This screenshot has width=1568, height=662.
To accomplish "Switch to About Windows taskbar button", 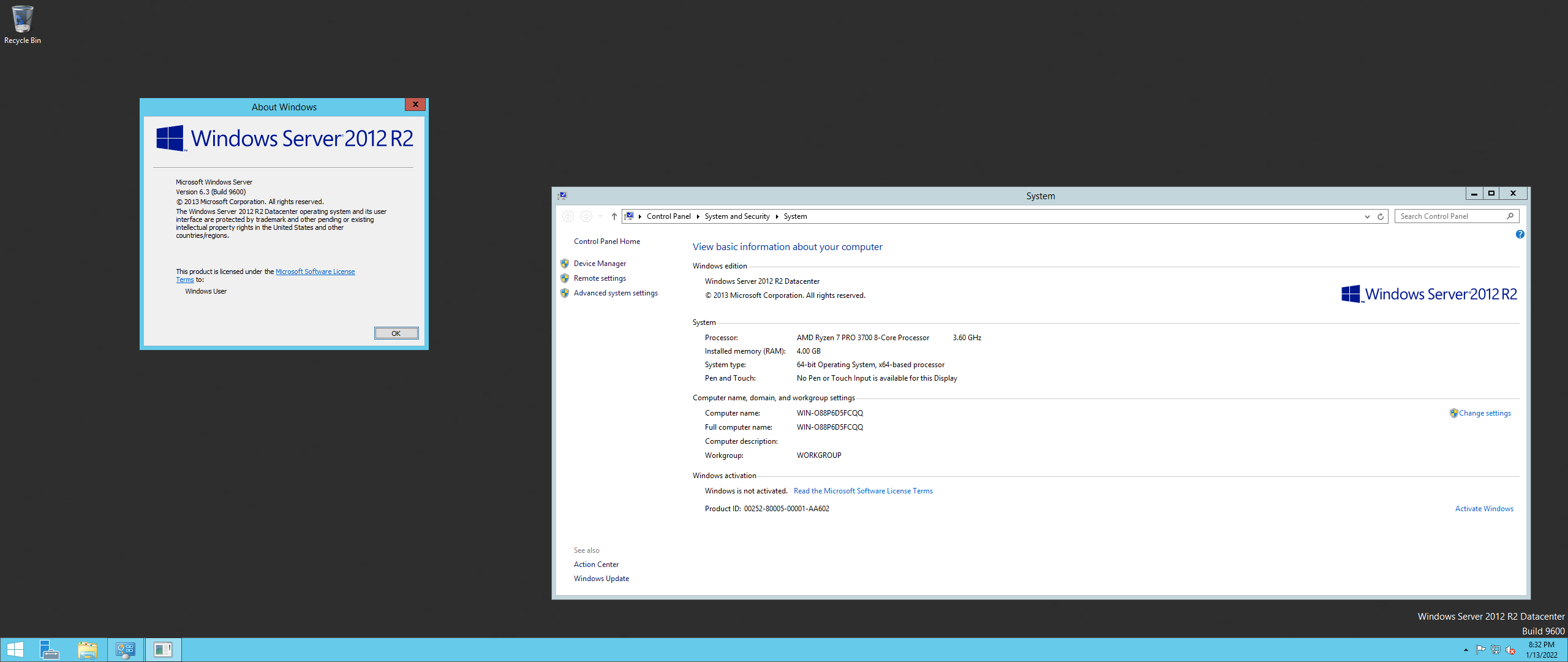I will tap(163, 650).
